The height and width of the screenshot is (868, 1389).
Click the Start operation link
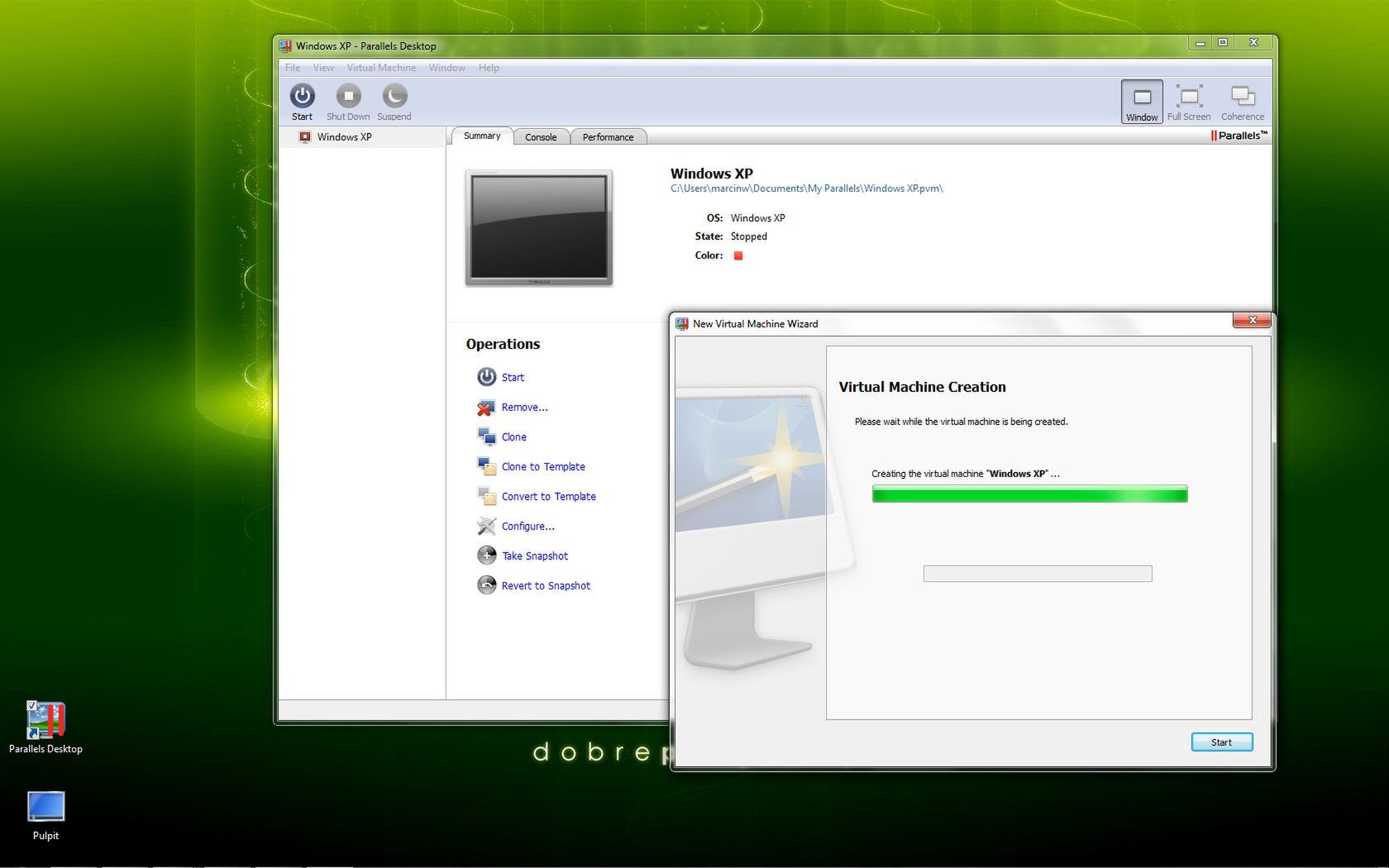coord(513,378)
